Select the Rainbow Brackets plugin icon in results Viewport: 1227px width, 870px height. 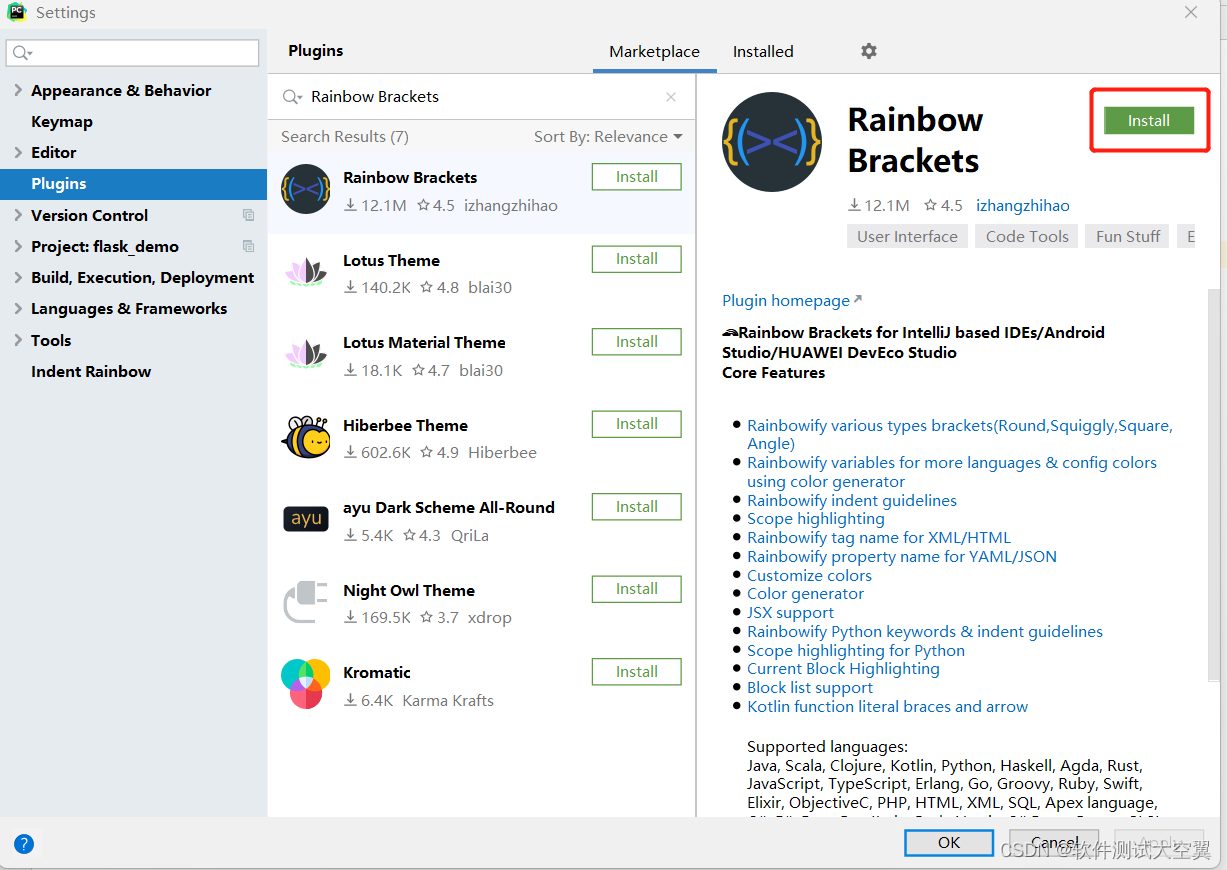(x=306, y=189)
